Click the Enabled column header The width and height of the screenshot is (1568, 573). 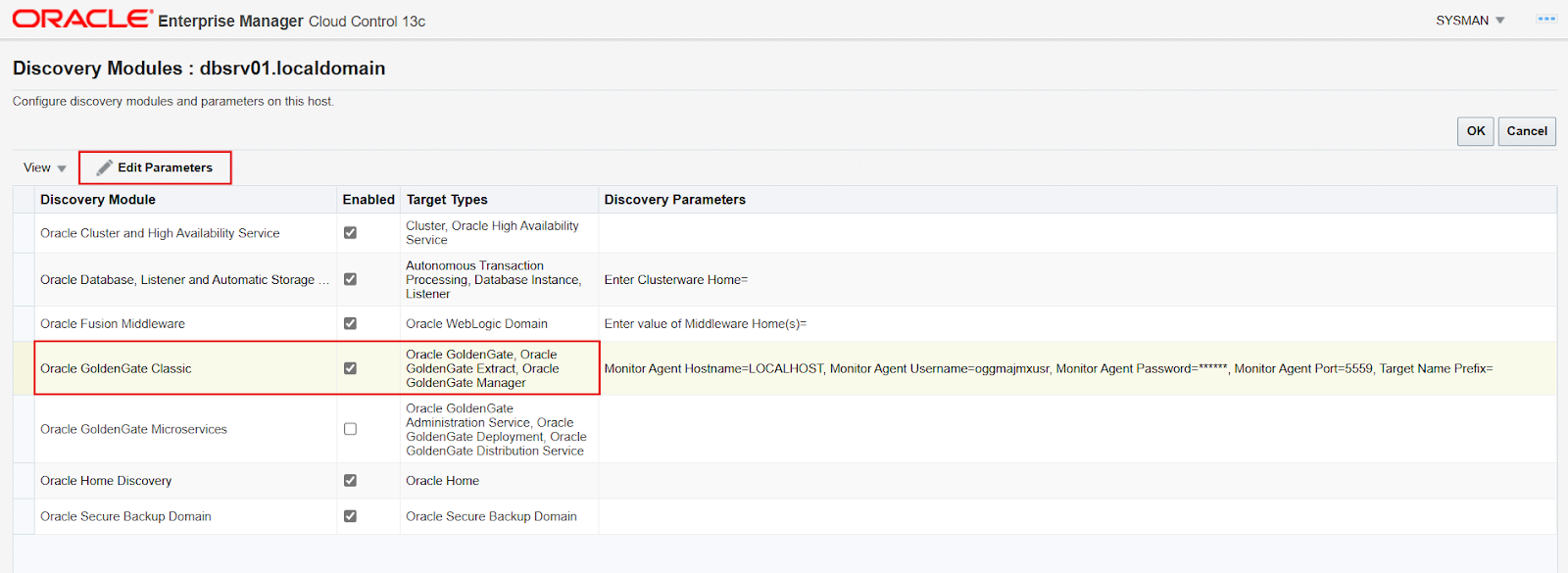coord(368,200)
